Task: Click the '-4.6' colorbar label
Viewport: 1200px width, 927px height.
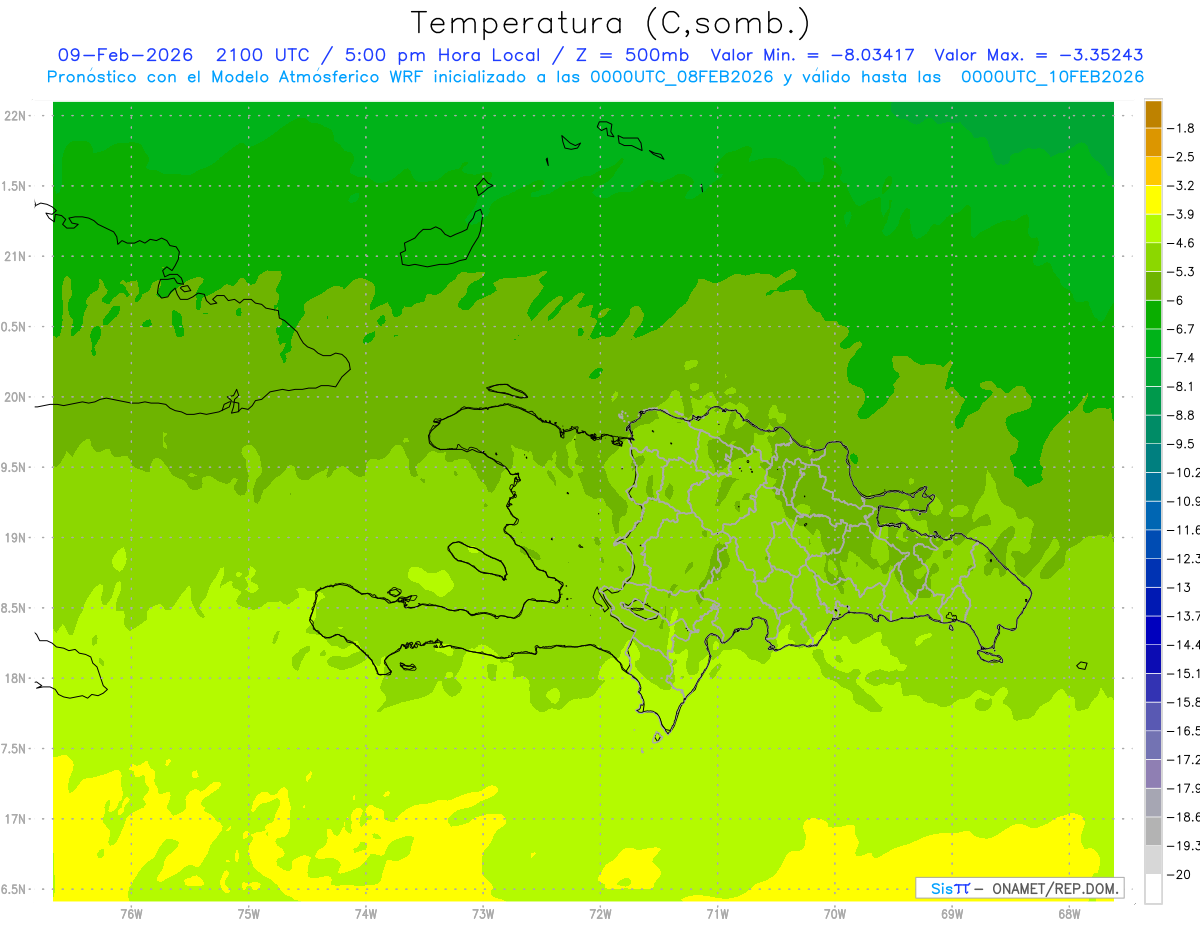Action: pyautogui.click(x=1182, y=243)
